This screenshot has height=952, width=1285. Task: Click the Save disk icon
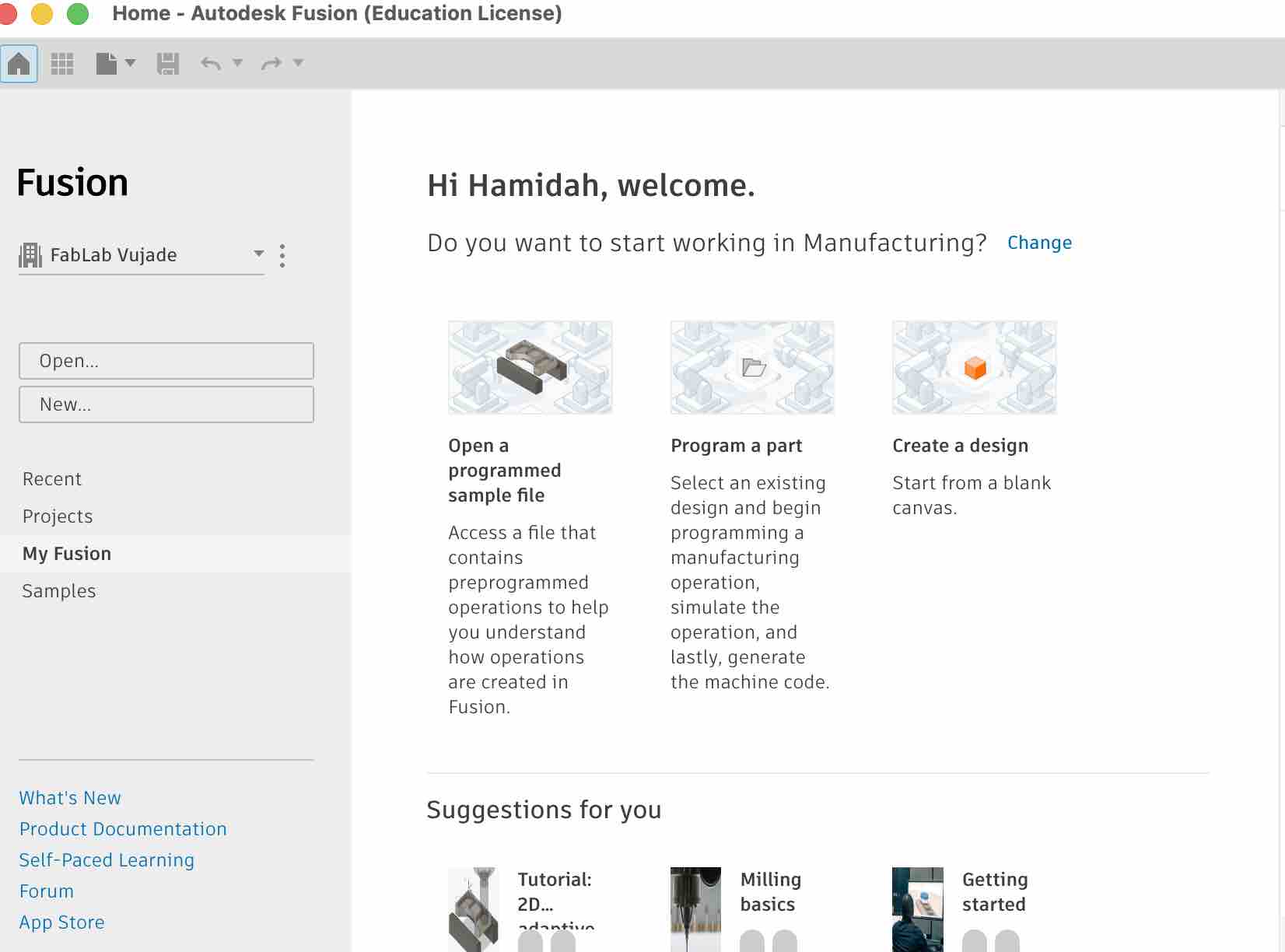point(168,63)
